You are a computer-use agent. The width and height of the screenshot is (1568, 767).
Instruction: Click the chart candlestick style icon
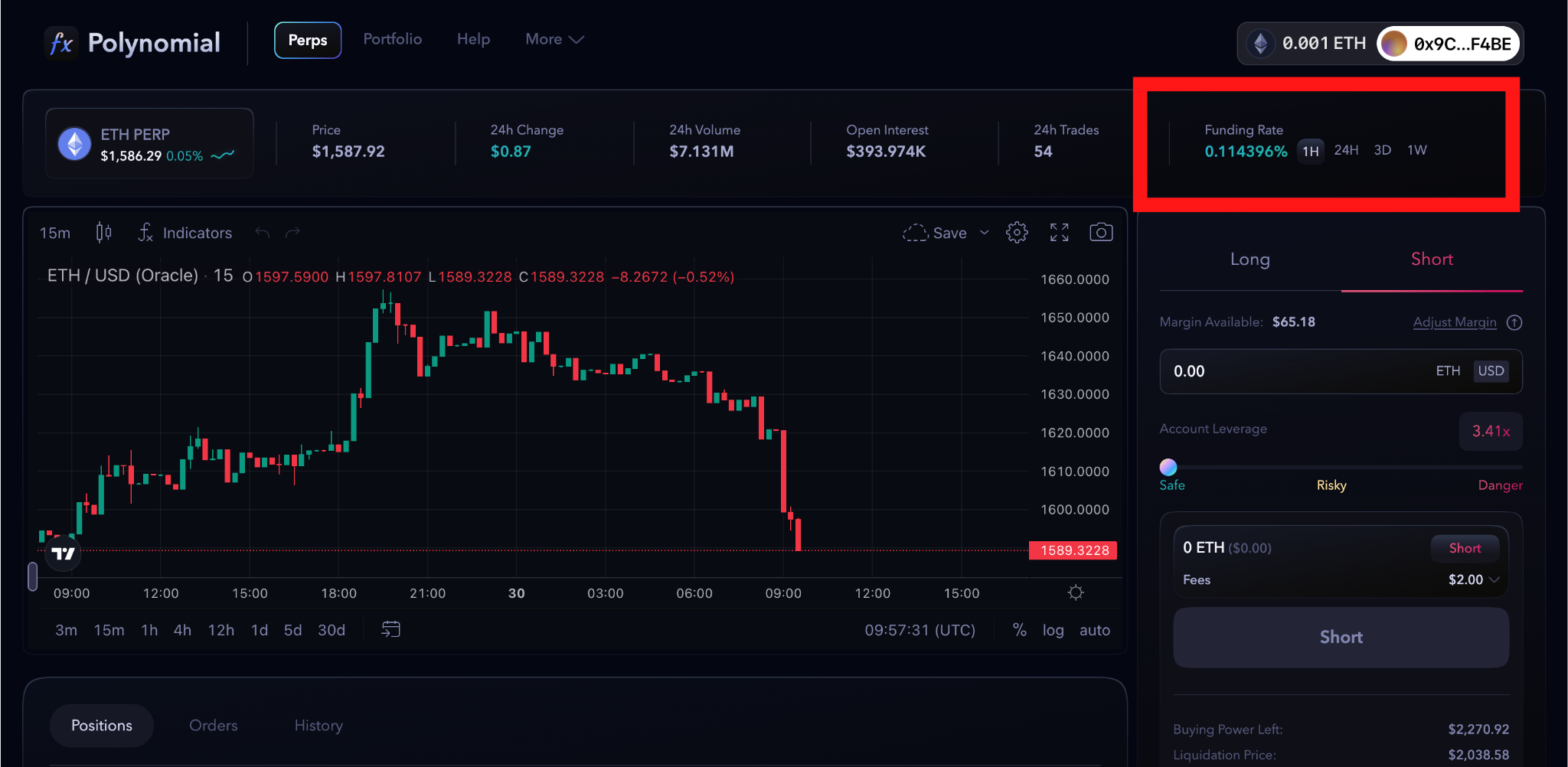(103, 233)
